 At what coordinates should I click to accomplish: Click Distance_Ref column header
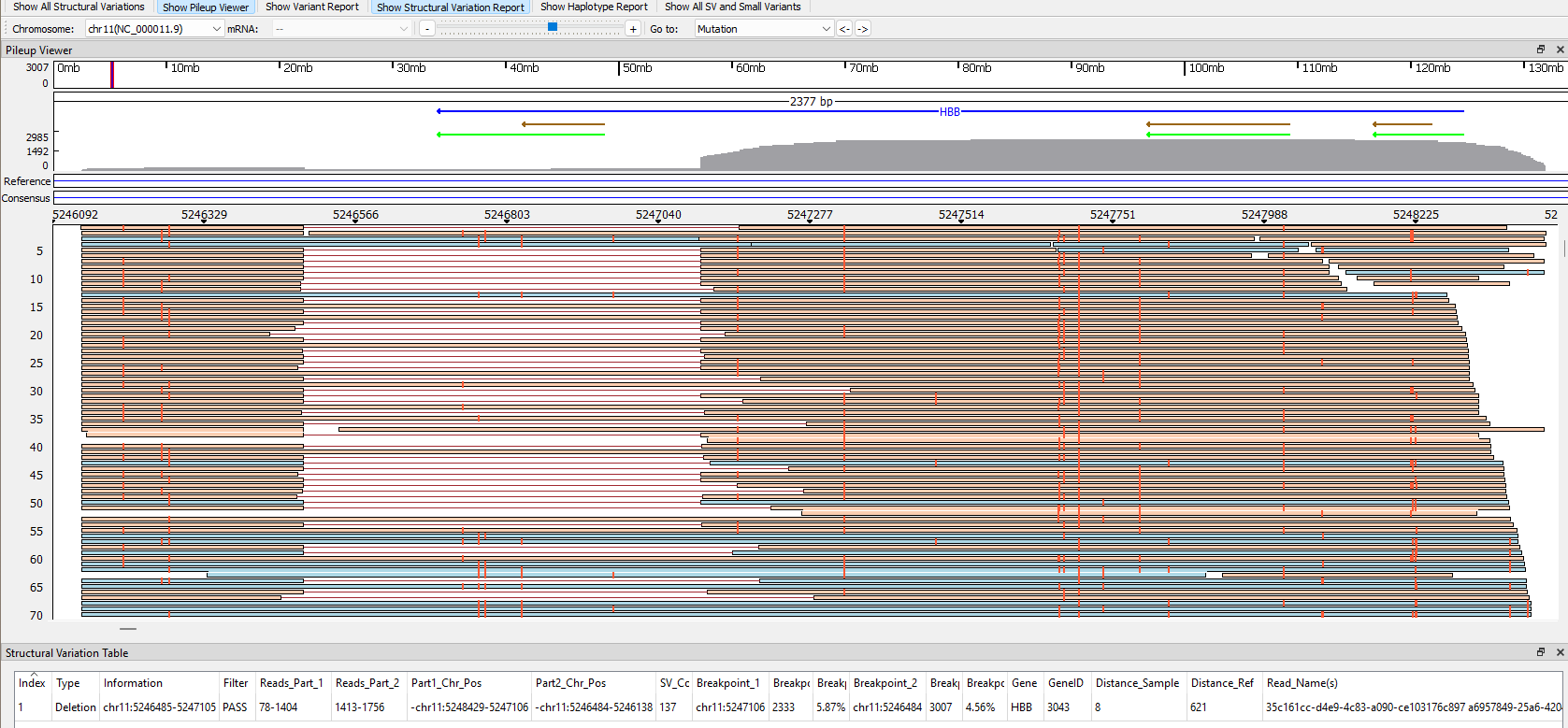coord(1224,683)
